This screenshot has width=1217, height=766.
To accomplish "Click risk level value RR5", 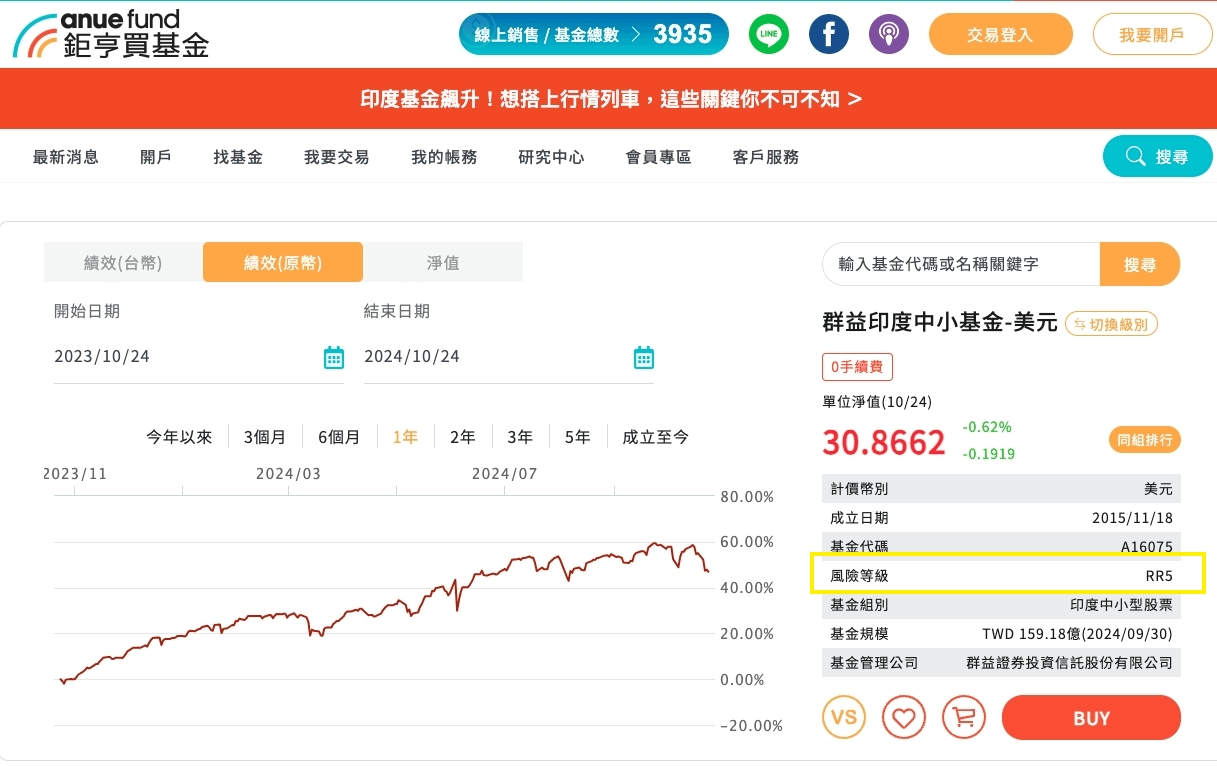I will coord(1159,576).
